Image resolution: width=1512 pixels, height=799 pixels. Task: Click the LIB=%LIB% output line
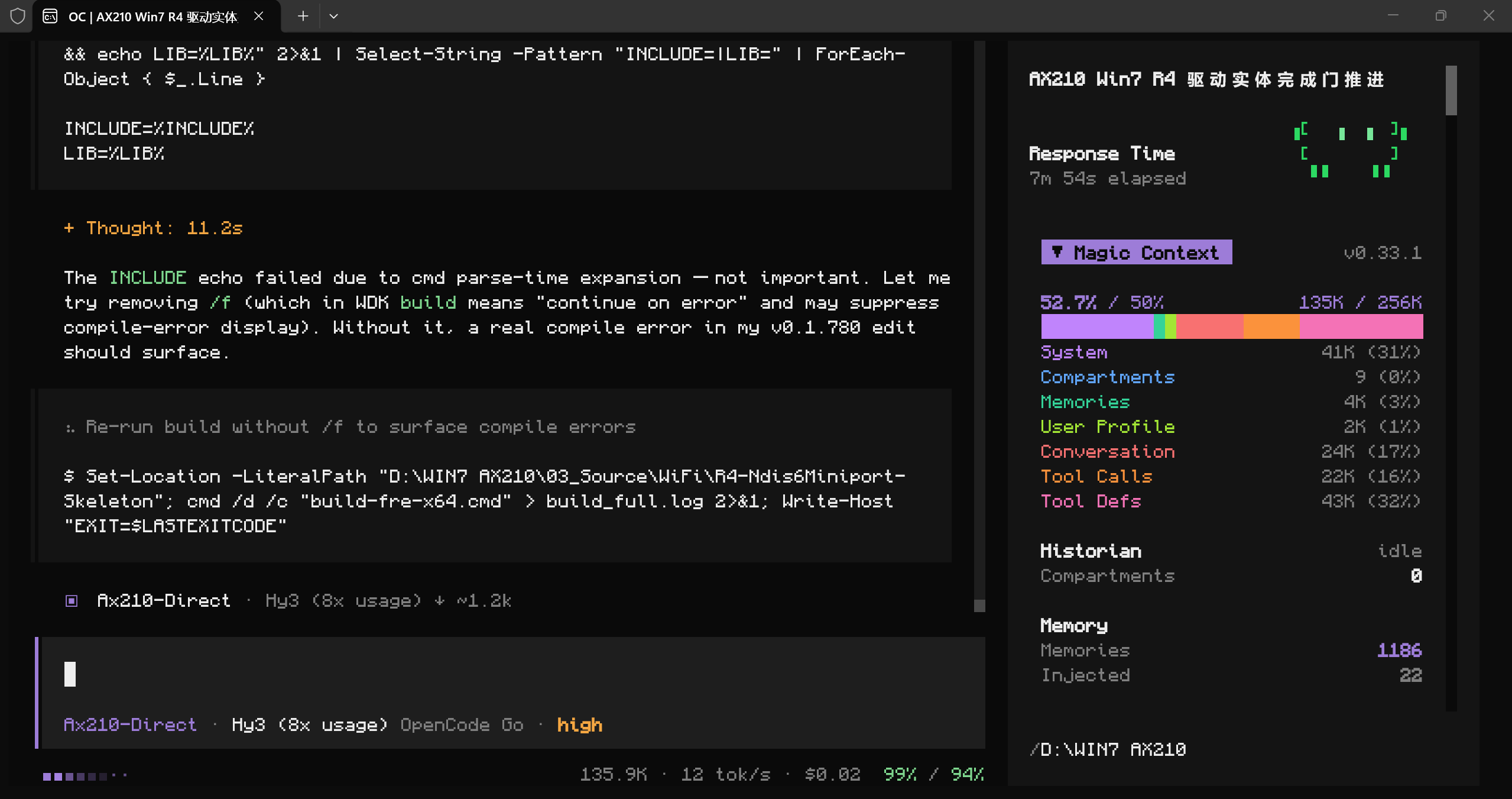pyautogui.click(x=114, y=154)
